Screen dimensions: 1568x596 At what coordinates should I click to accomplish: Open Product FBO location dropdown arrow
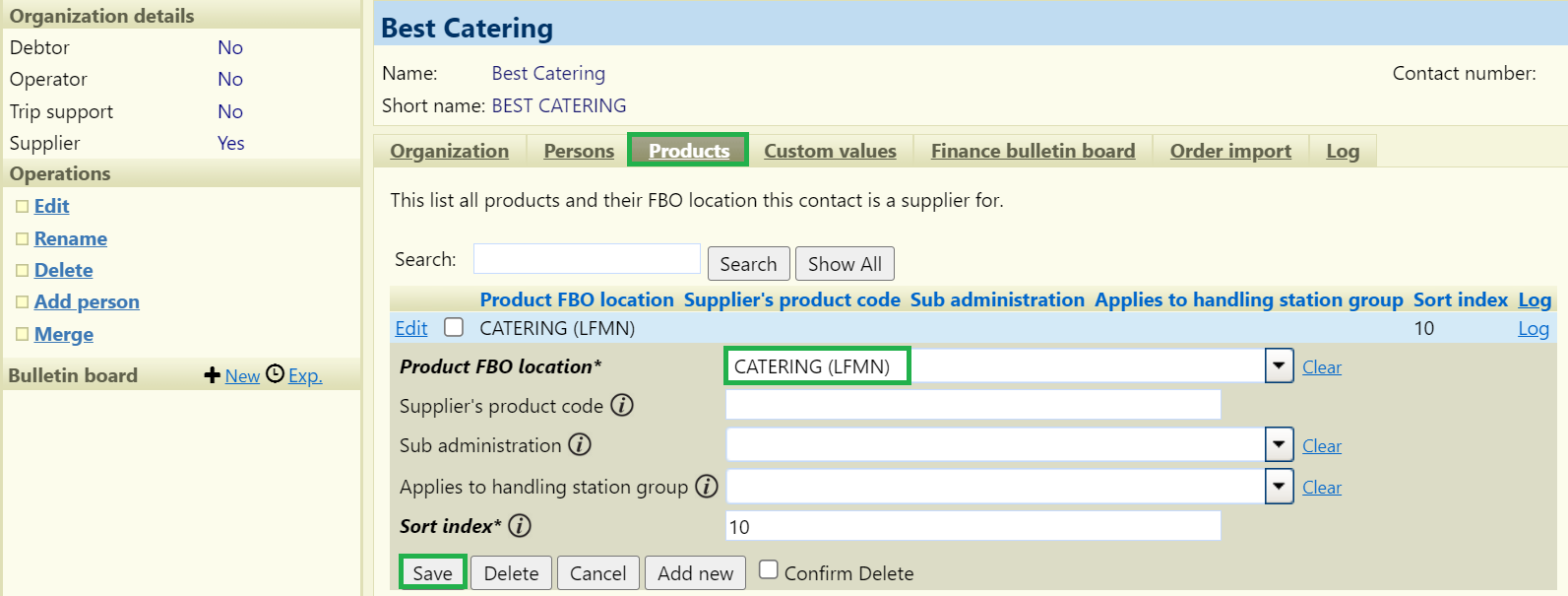click(x=1279, y=366)
